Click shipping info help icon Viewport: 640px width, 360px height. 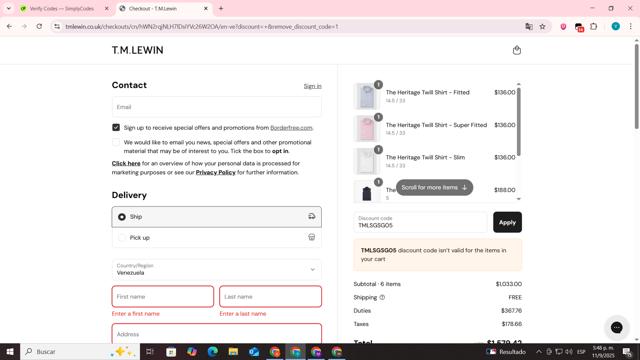[x=382, y=297]
